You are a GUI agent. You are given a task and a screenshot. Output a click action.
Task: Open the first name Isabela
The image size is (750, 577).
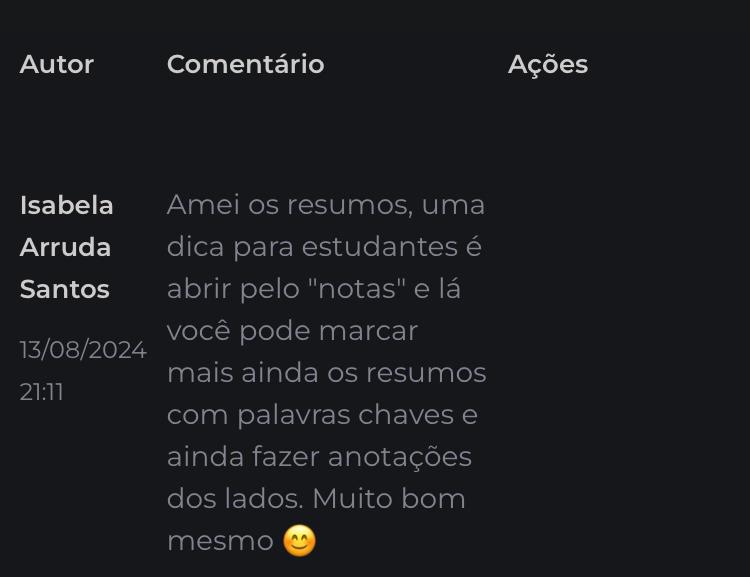tap(66, 205)
